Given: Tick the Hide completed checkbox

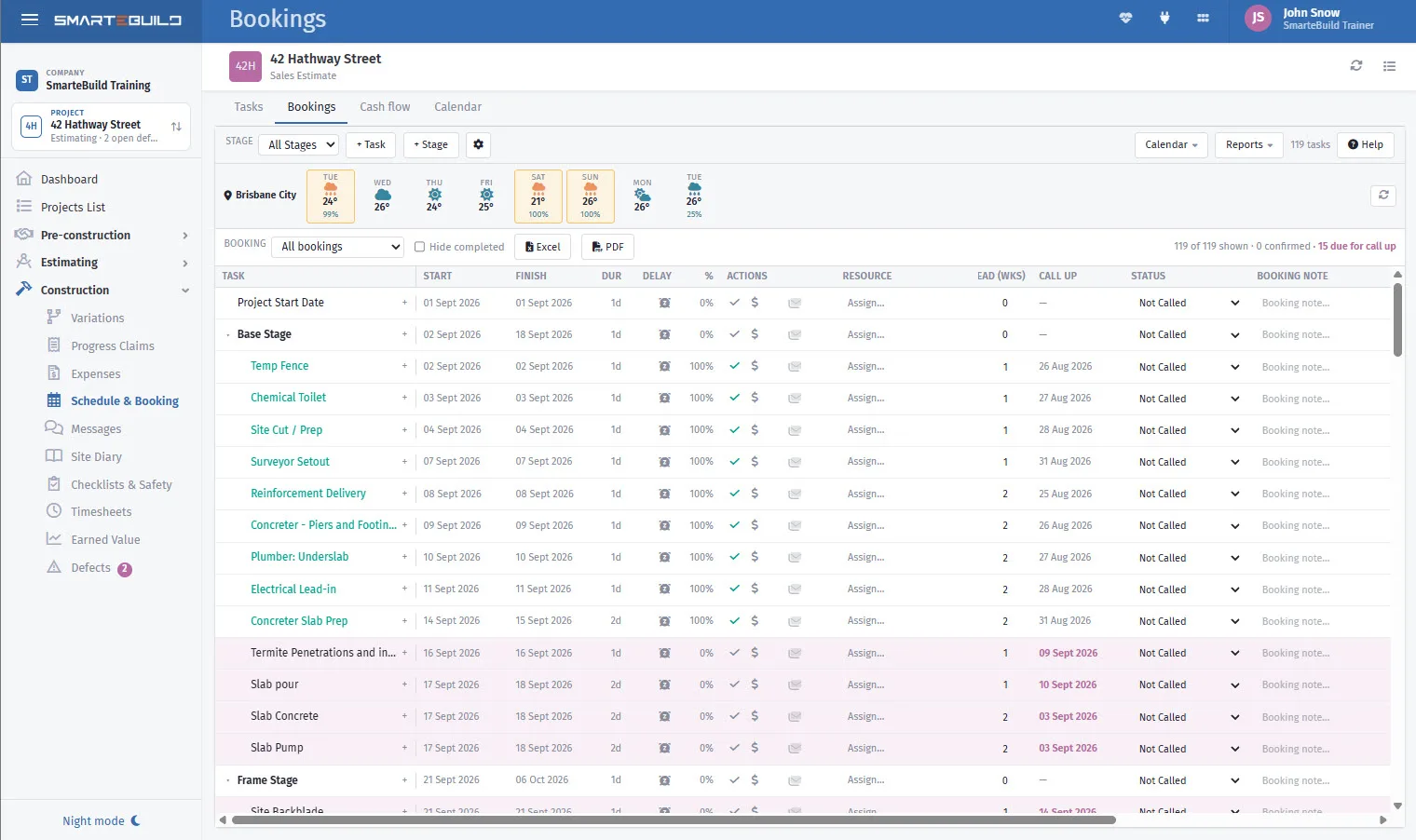Looking at the screenshot, I should coord(419,247).
